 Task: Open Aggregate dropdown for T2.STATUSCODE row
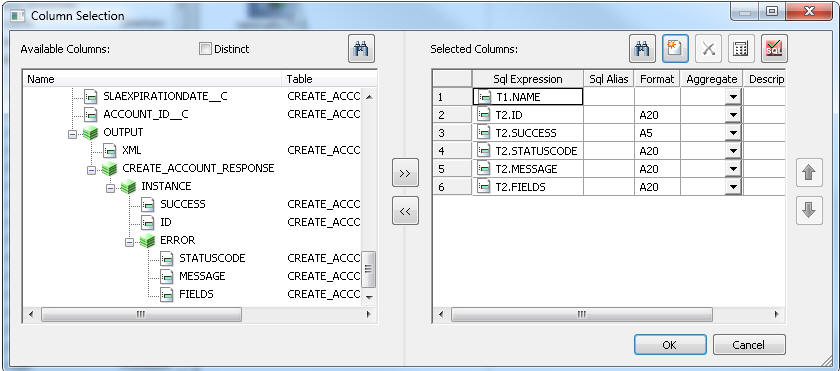(x=733, y=151)
